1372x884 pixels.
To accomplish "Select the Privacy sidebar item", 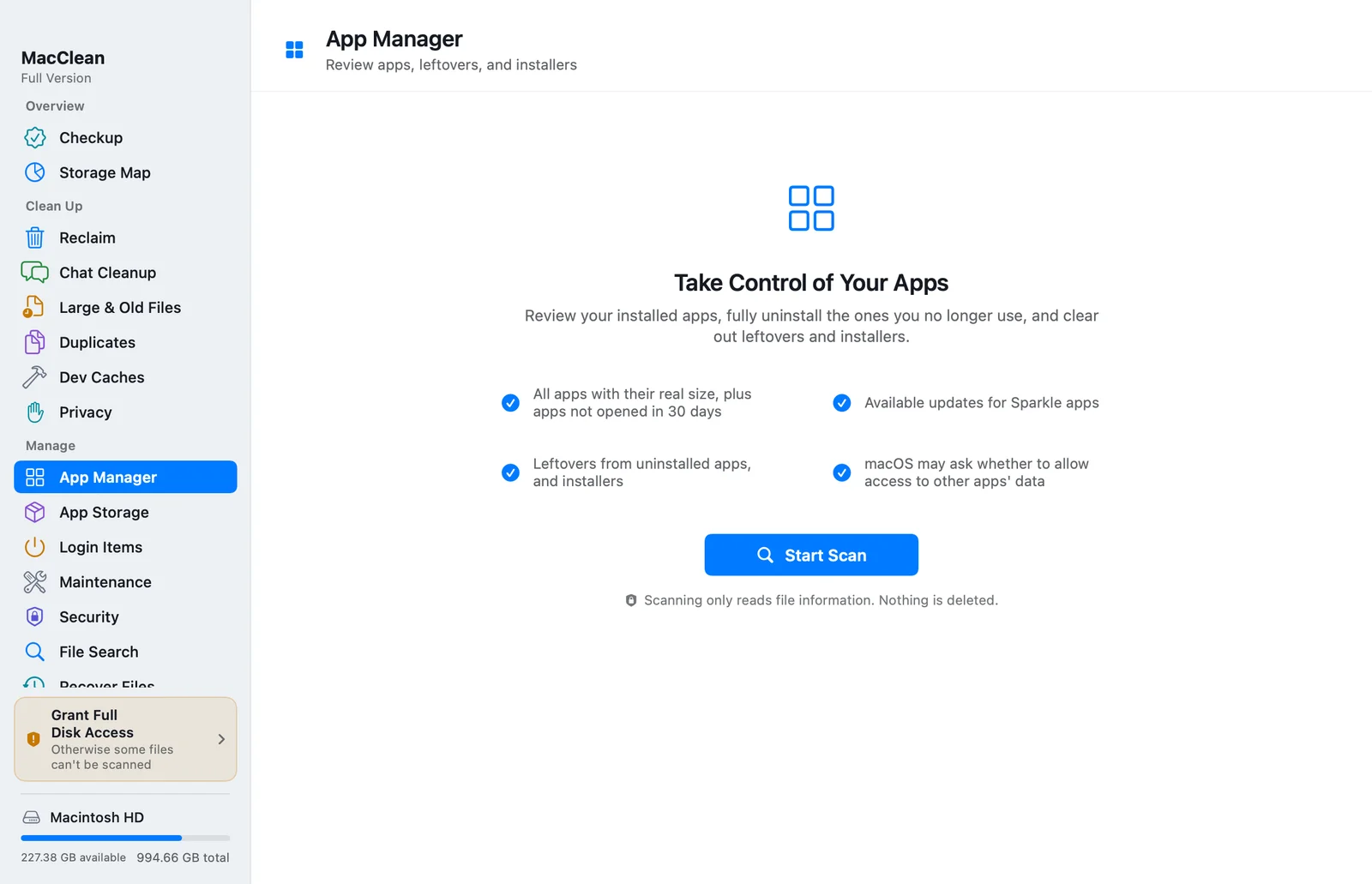I will click(x=125, y=412).
